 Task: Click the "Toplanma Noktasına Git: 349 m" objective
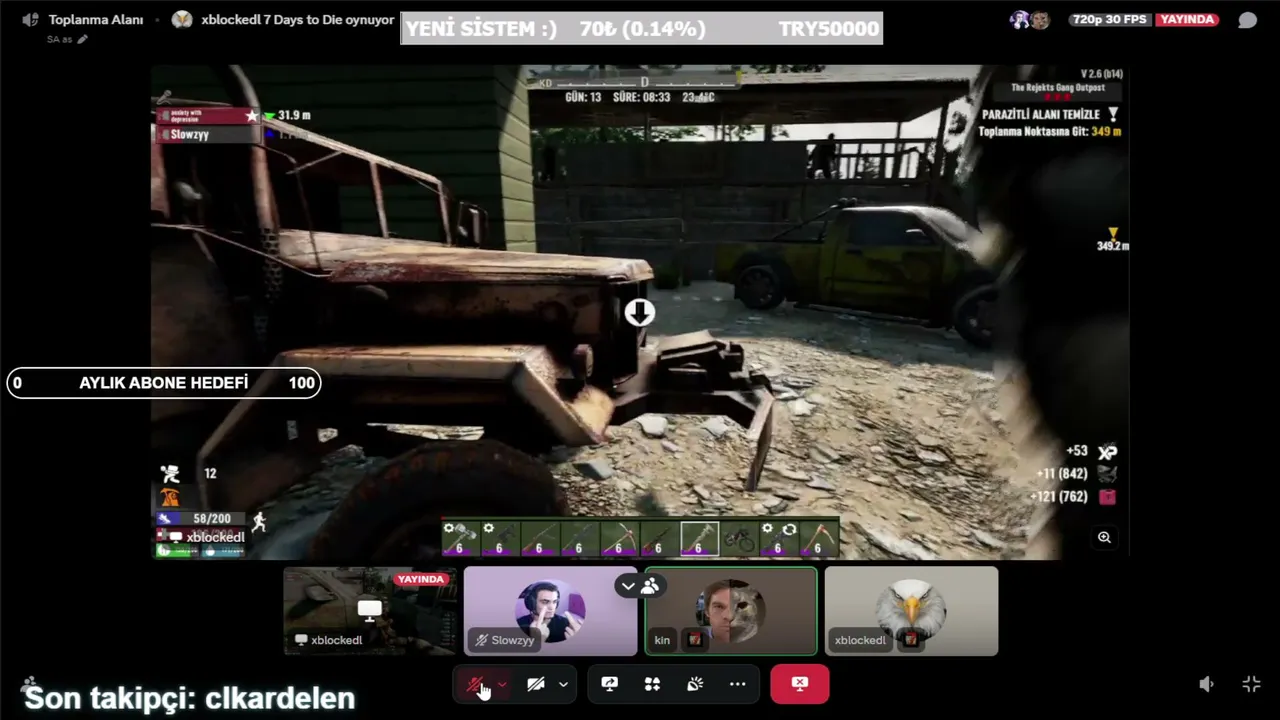click(1049, 131)
